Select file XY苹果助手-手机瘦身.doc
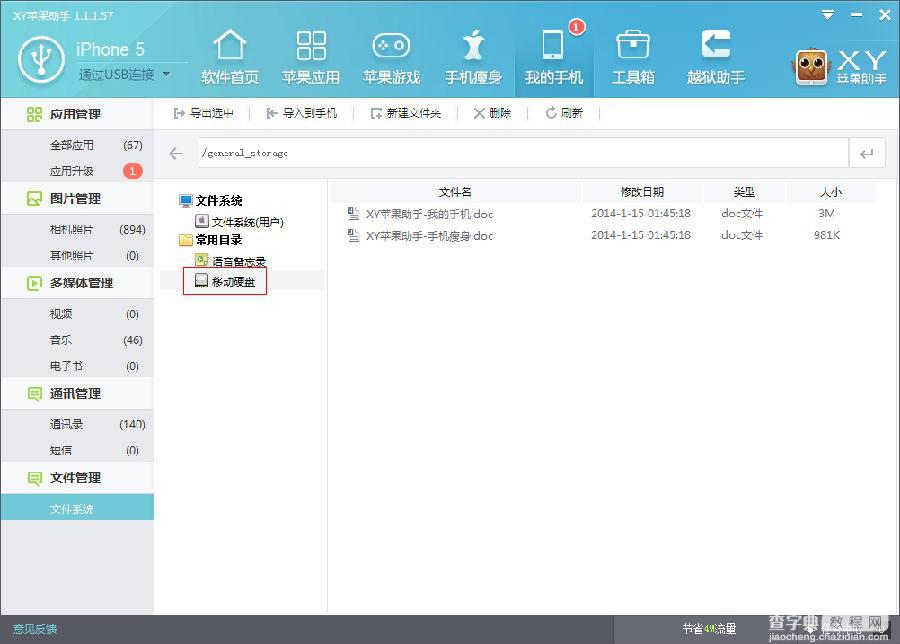 pyautogui.click(x=429, y=235)
